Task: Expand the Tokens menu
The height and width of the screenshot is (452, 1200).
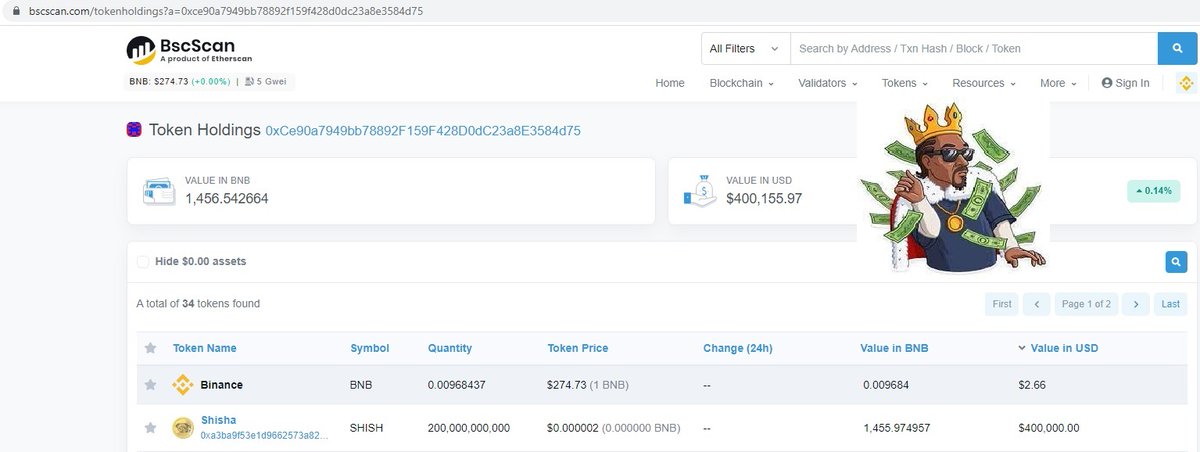Action: pos(904,83)
